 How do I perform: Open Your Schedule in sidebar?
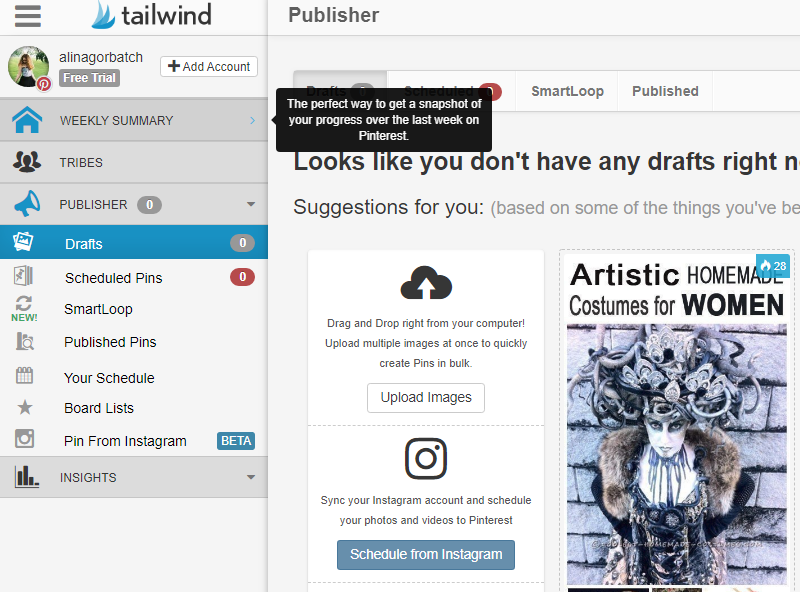coord(134,378)
